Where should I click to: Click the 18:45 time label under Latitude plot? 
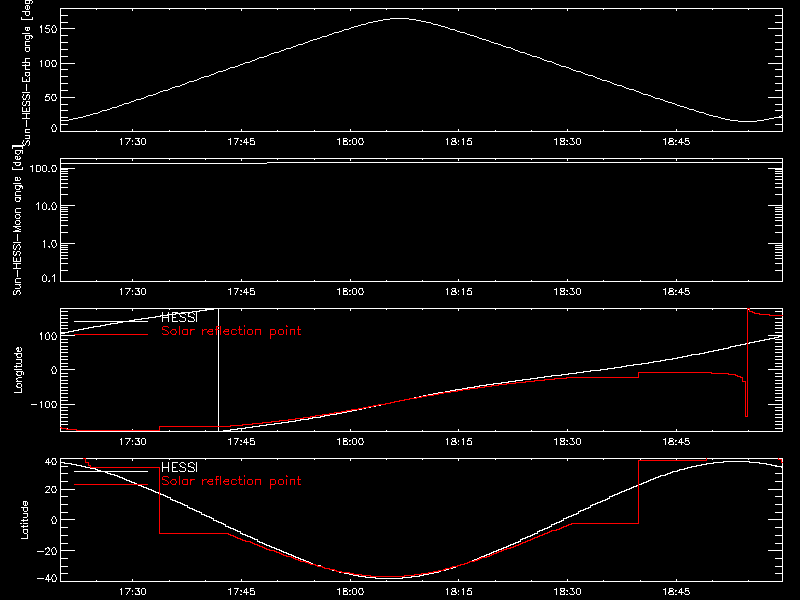click(676, 591)
